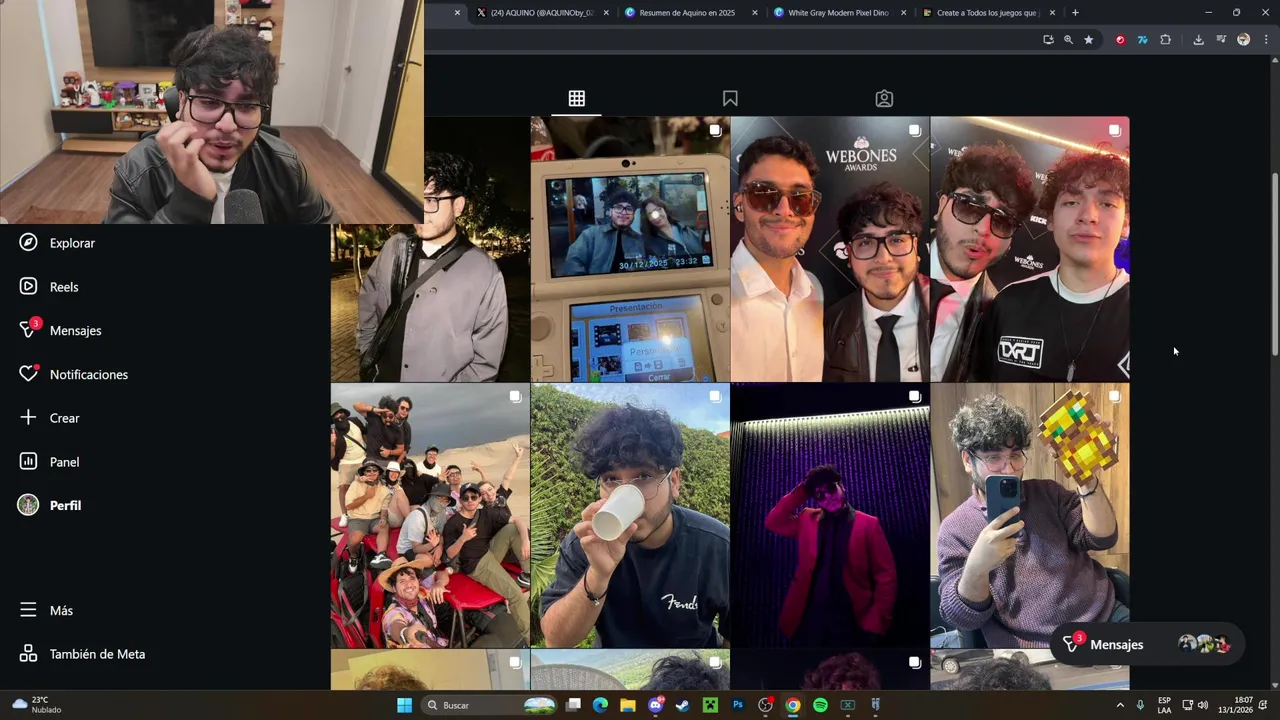1280x720 pixels.
Task: Open the Nintendo 3DS photo post
Action: point(630,249)
